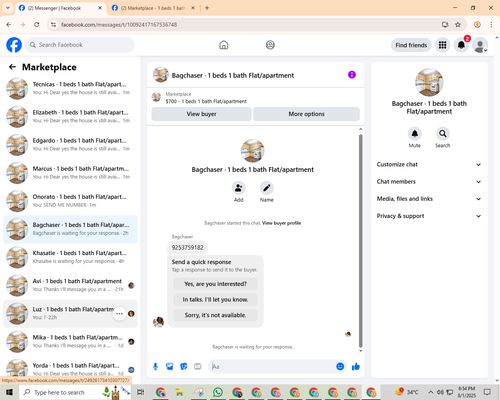Image resolution: width=500 pixels, height=400 pixels.
Task: Reload the browser page
Action: (x=37, y=24)
